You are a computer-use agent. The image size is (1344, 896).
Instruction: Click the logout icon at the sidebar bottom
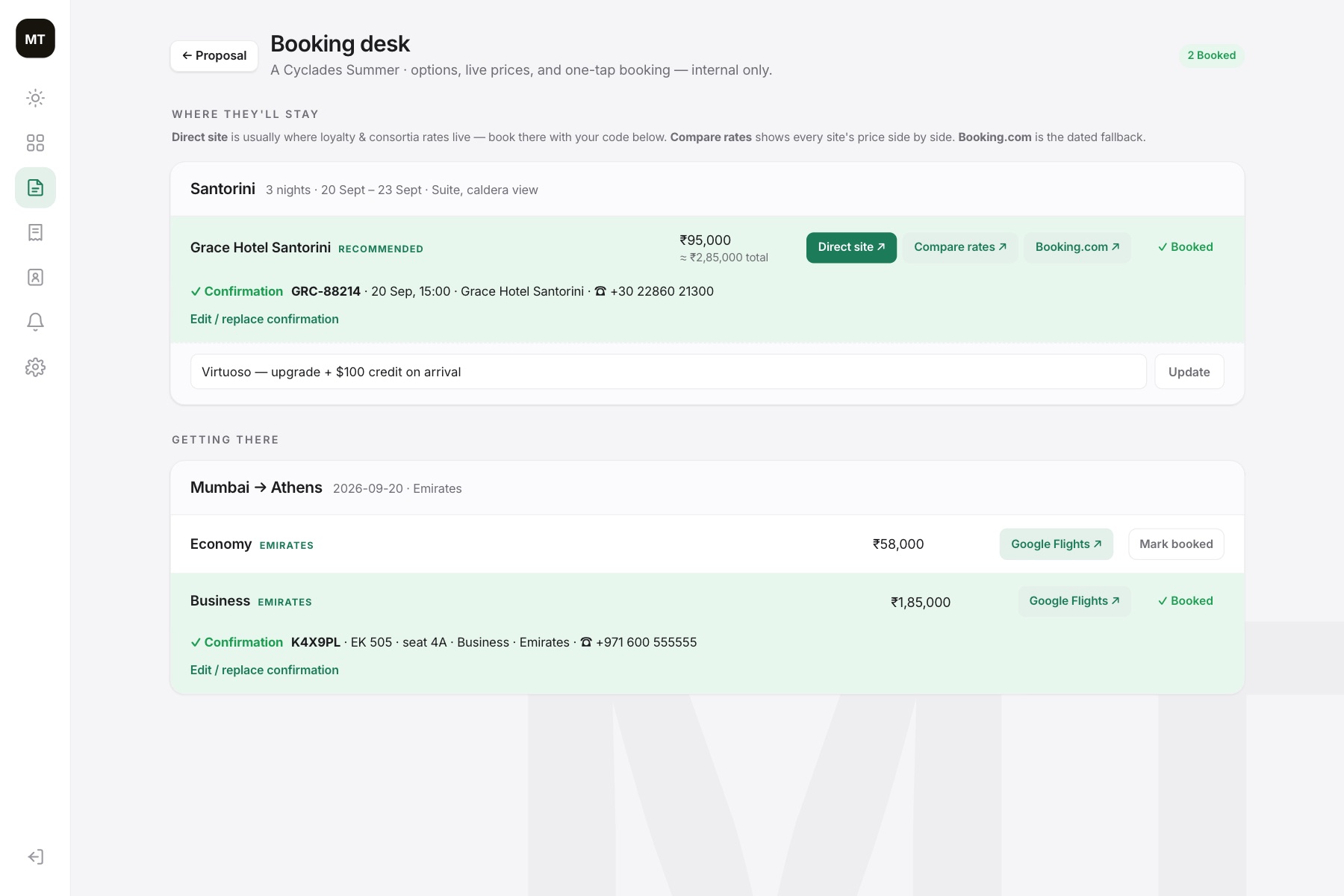click(35, 856)
